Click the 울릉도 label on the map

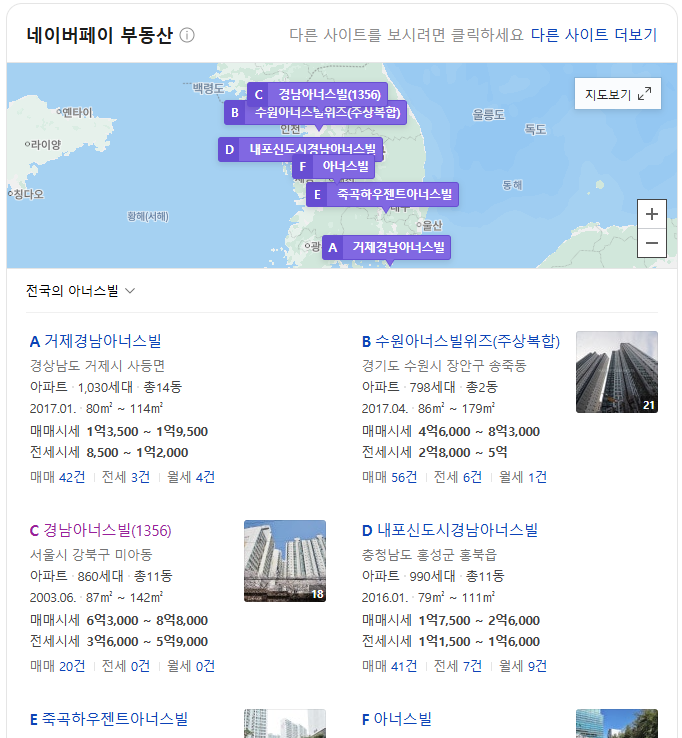tap(489, 114)
